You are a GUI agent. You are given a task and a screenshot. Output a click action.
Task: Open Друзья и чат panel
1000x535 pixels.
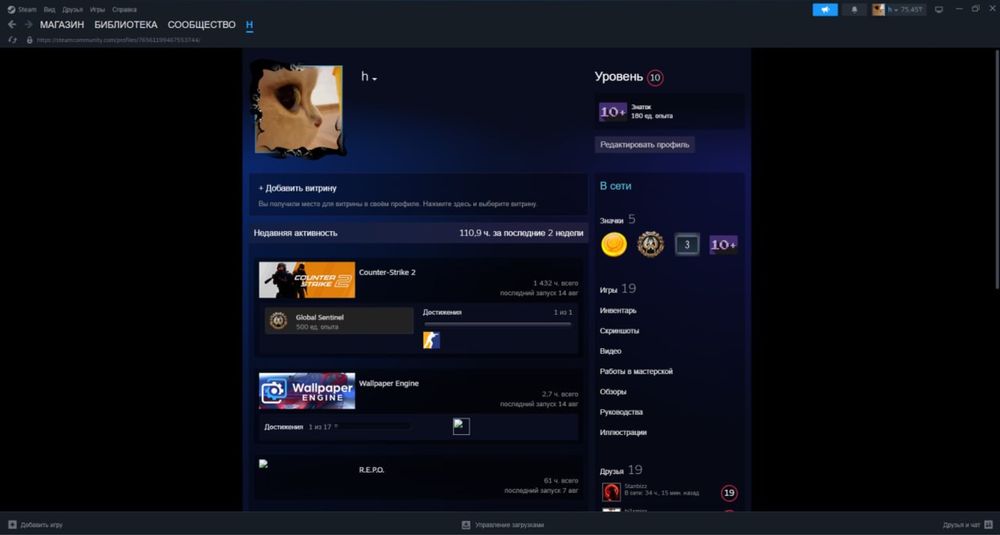tap(968, 525)
